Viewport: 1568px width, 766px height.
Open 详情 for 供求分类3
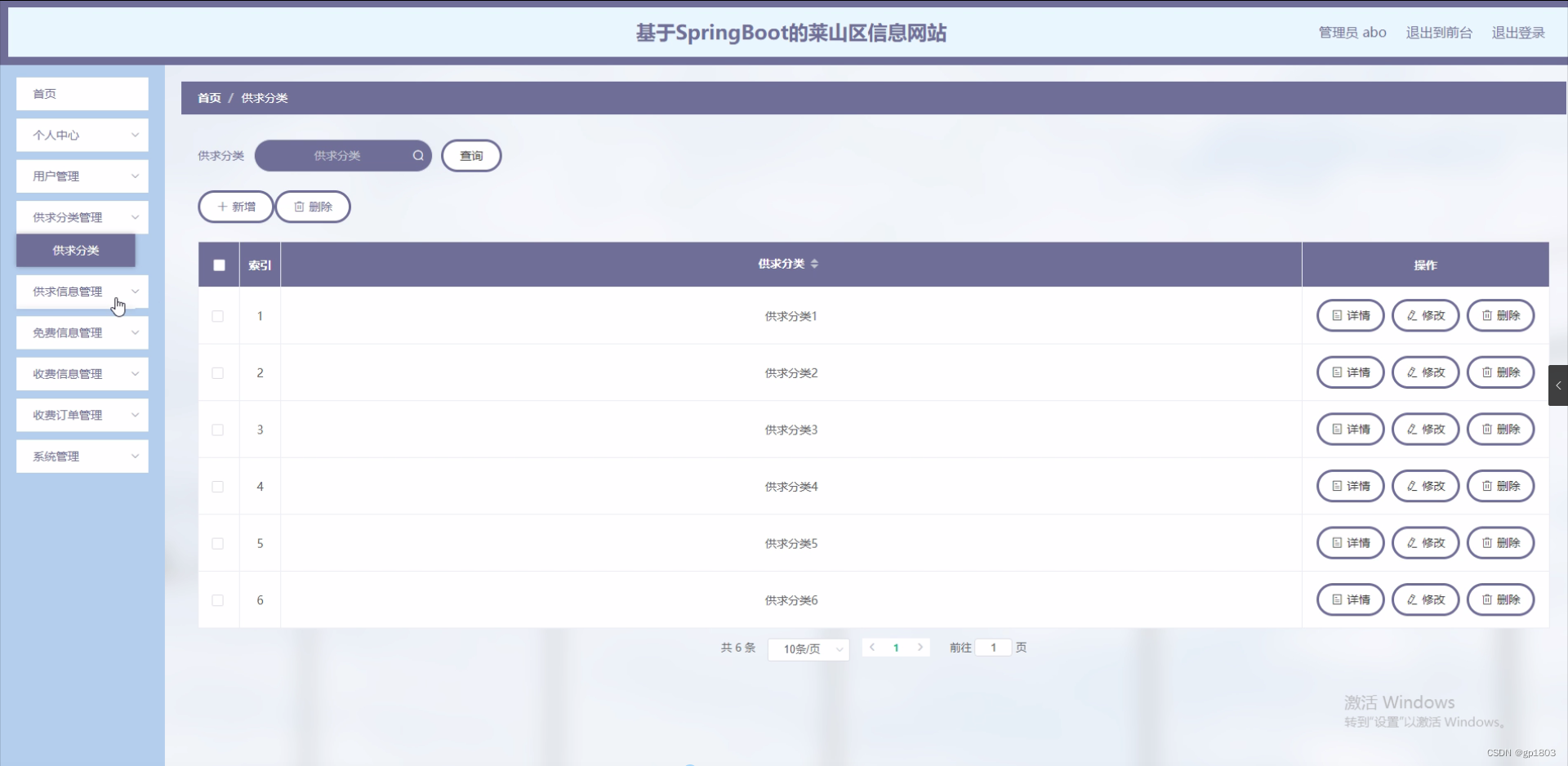(1351, 429)
